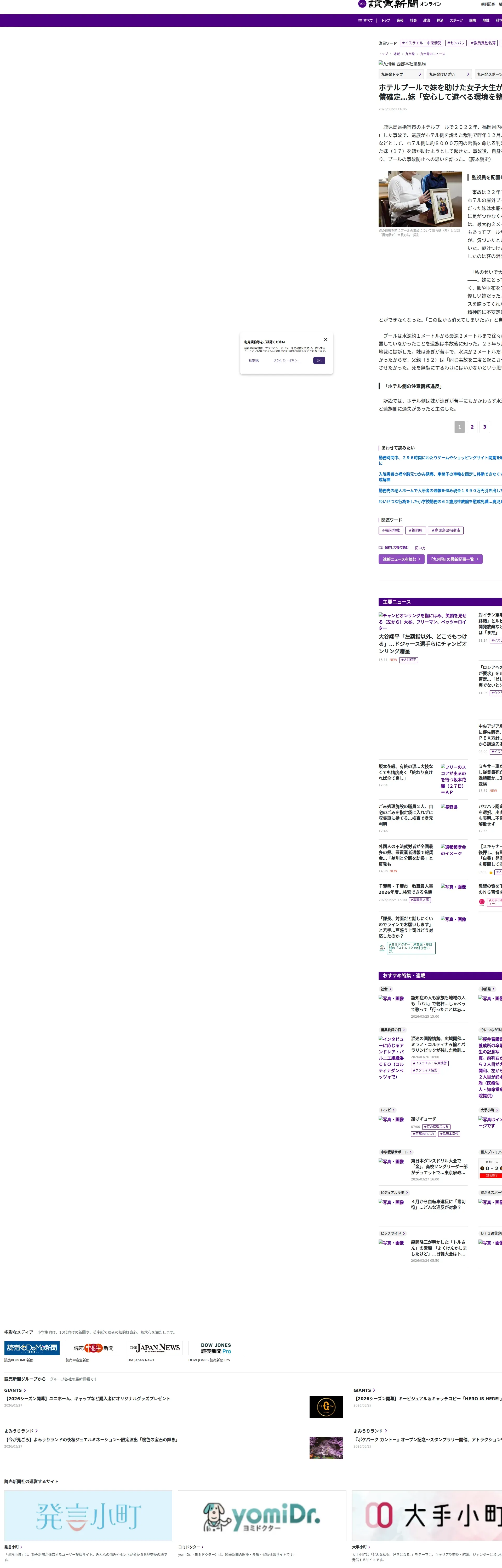502x1568 pixels.
Task: Select the 社会 nav item
Action: tap(413, 21)
